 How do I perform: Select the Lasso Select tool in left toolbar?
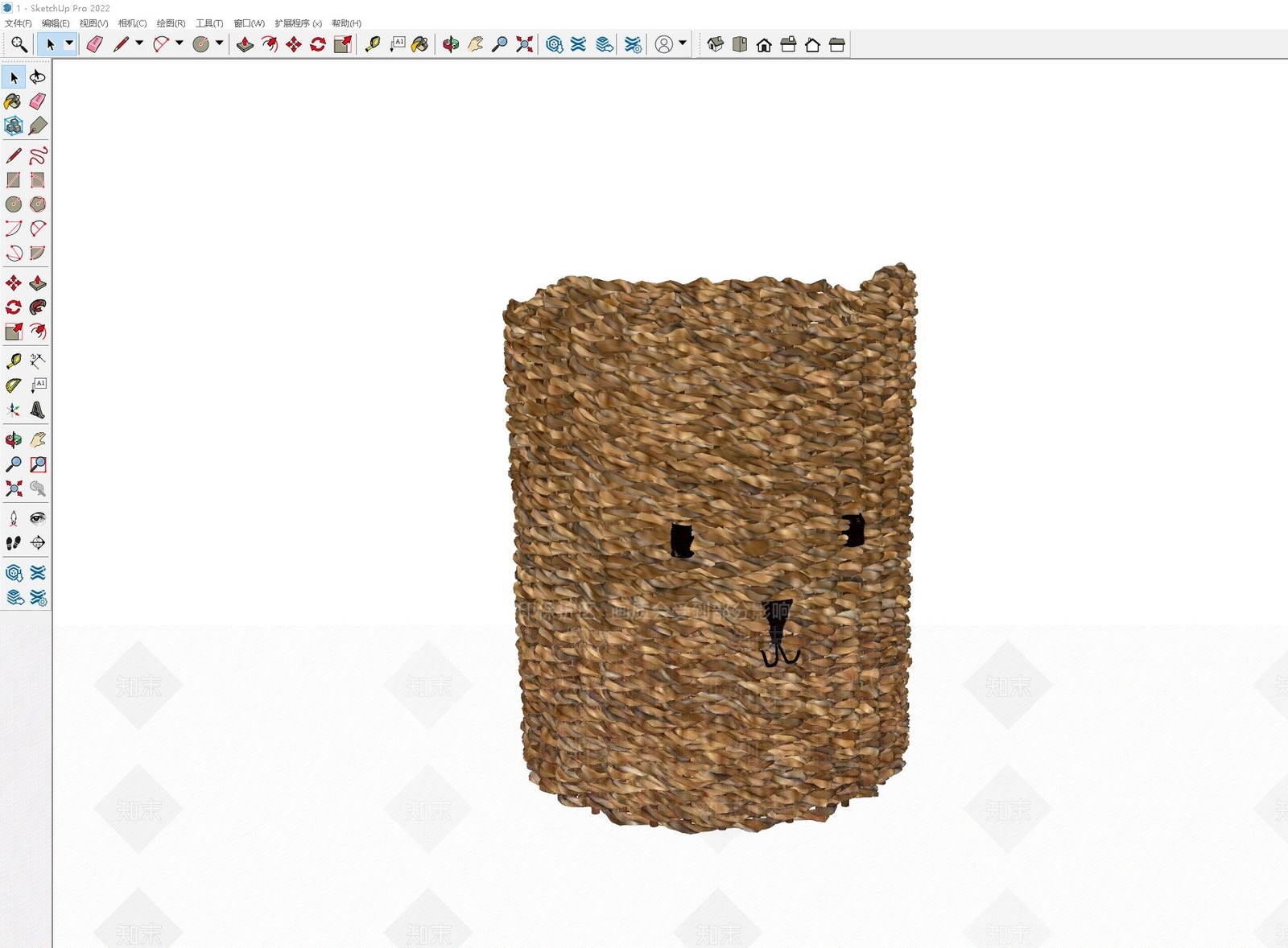tap(38, 77)
